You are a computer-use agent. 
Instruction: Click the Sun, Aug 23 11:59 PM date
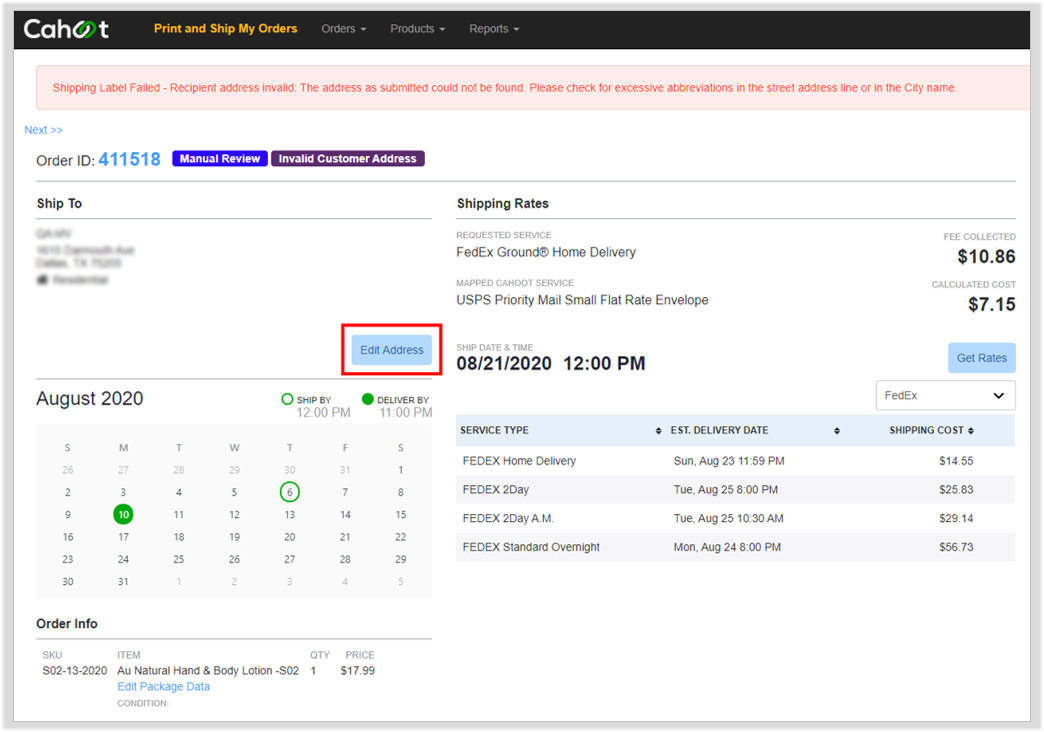coord(728,461)
